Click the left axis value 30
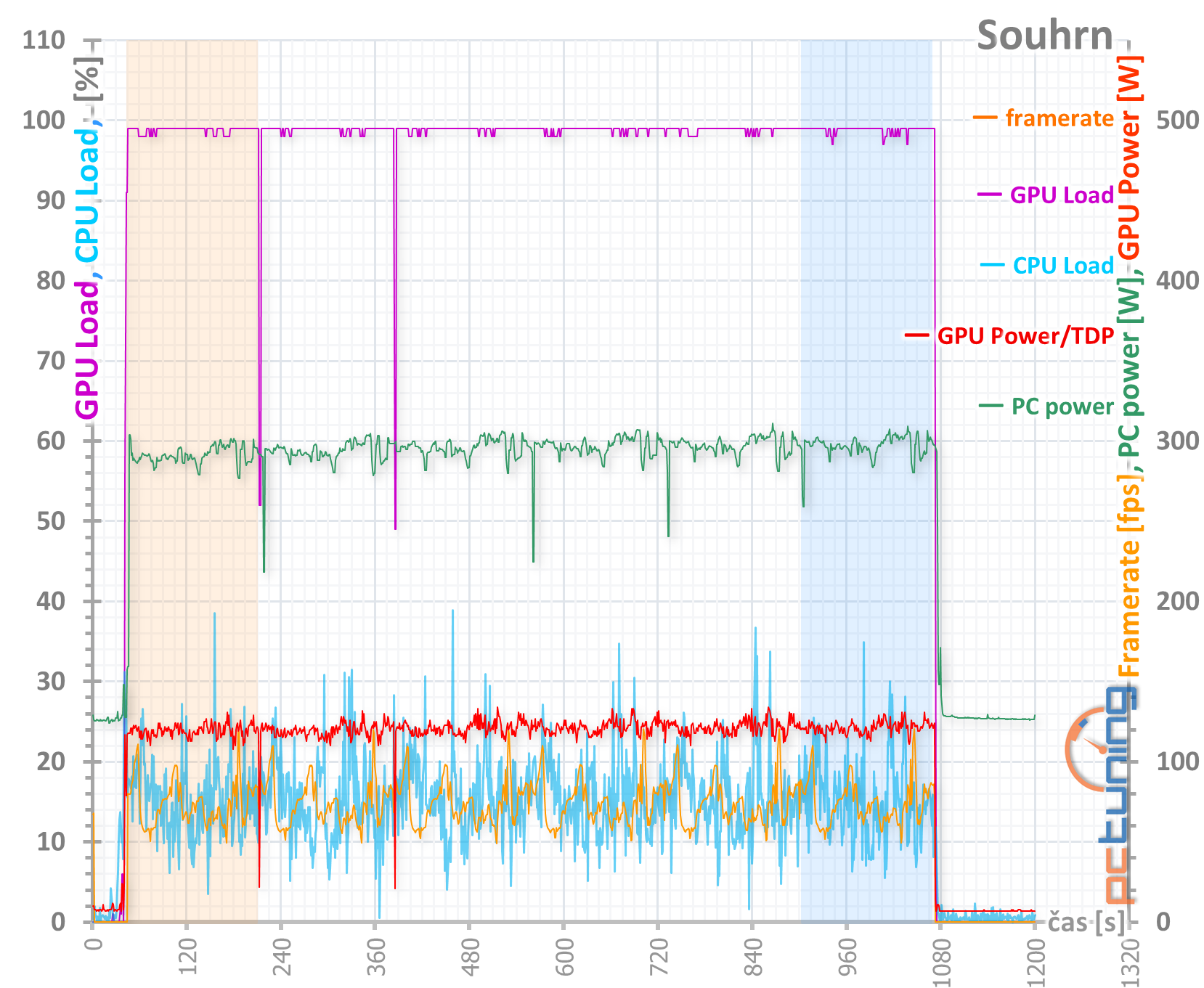The image size is (1204, 988). click(x=51, y=681)
